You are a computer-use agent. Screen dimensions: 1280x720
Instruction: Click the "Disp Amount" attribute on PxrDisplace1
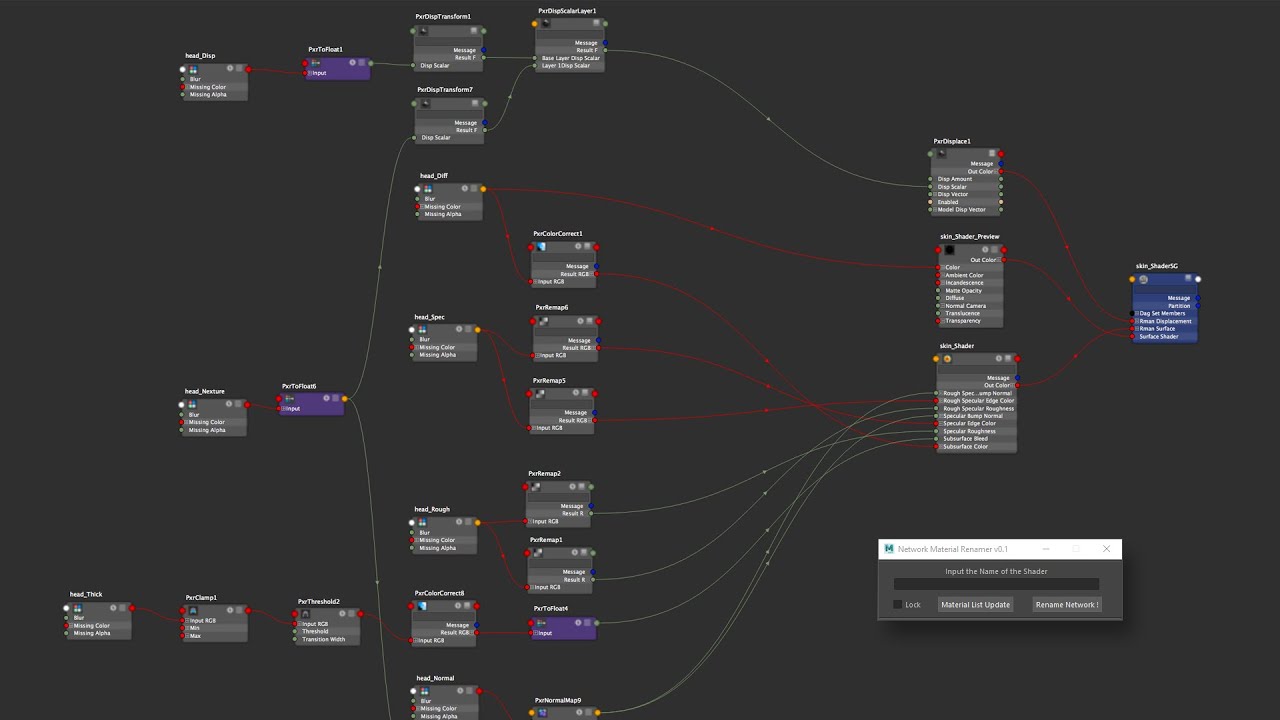[954, 179]
